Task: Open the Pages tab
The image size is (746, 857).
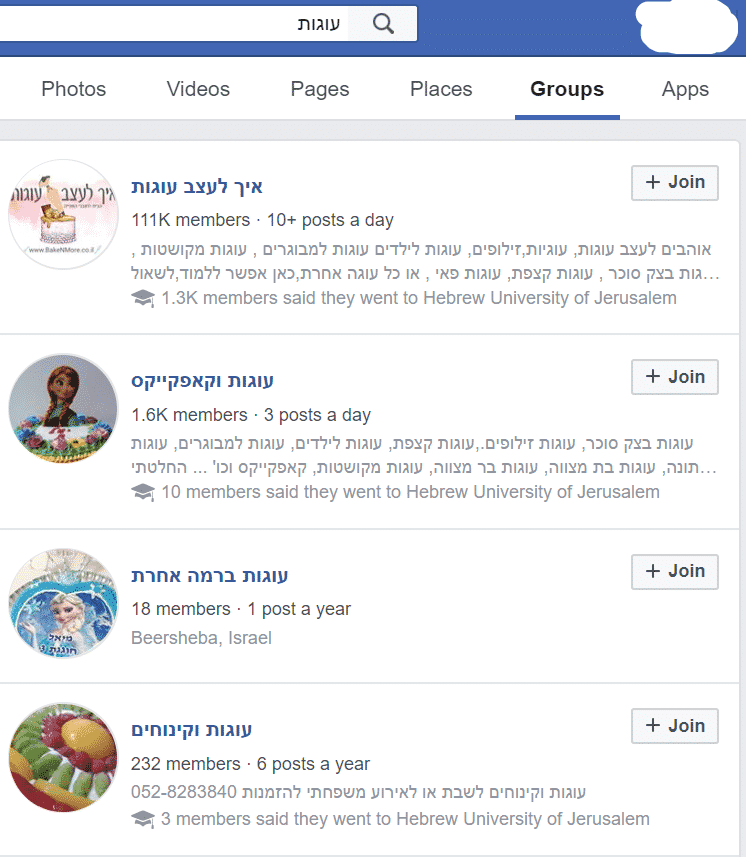Action: (x=320, y=89)
